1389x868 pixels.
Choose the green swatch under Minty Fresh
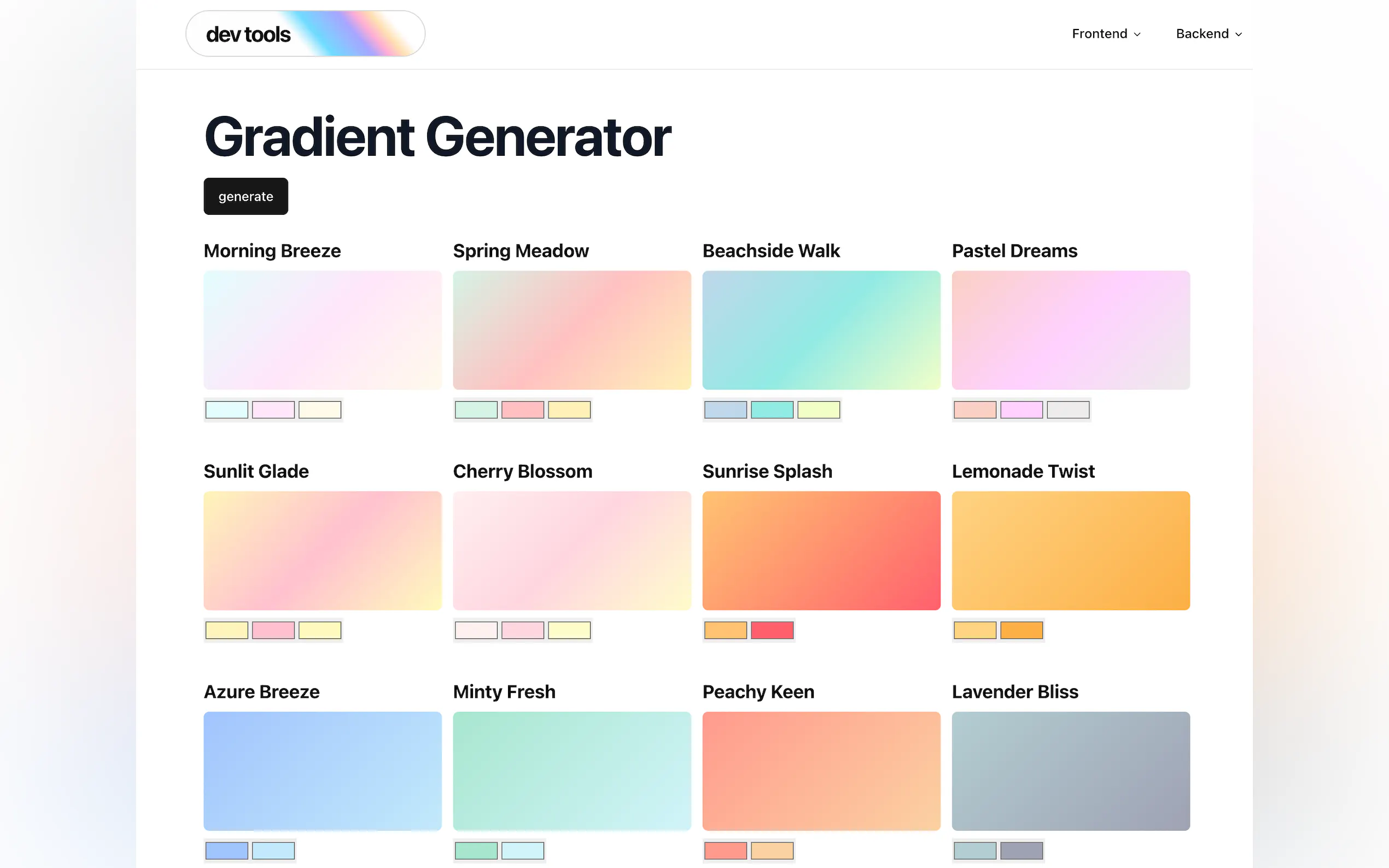point(476,850)
